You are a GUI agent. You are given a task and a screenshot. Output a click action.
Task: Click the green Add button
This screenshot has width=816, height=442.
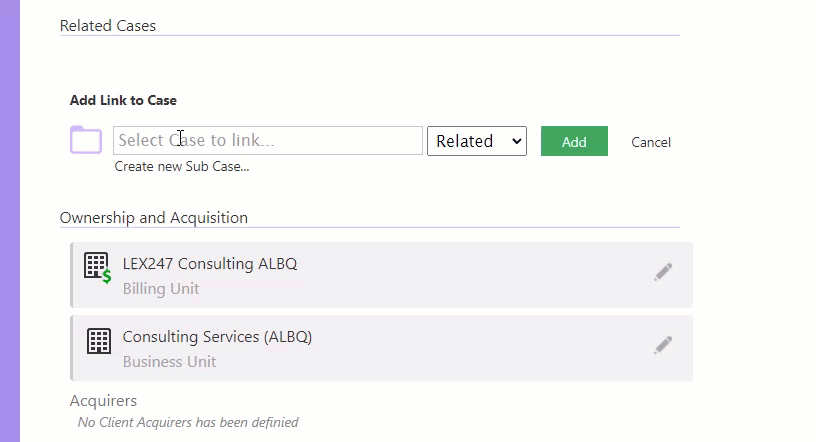tap(574, 141)
